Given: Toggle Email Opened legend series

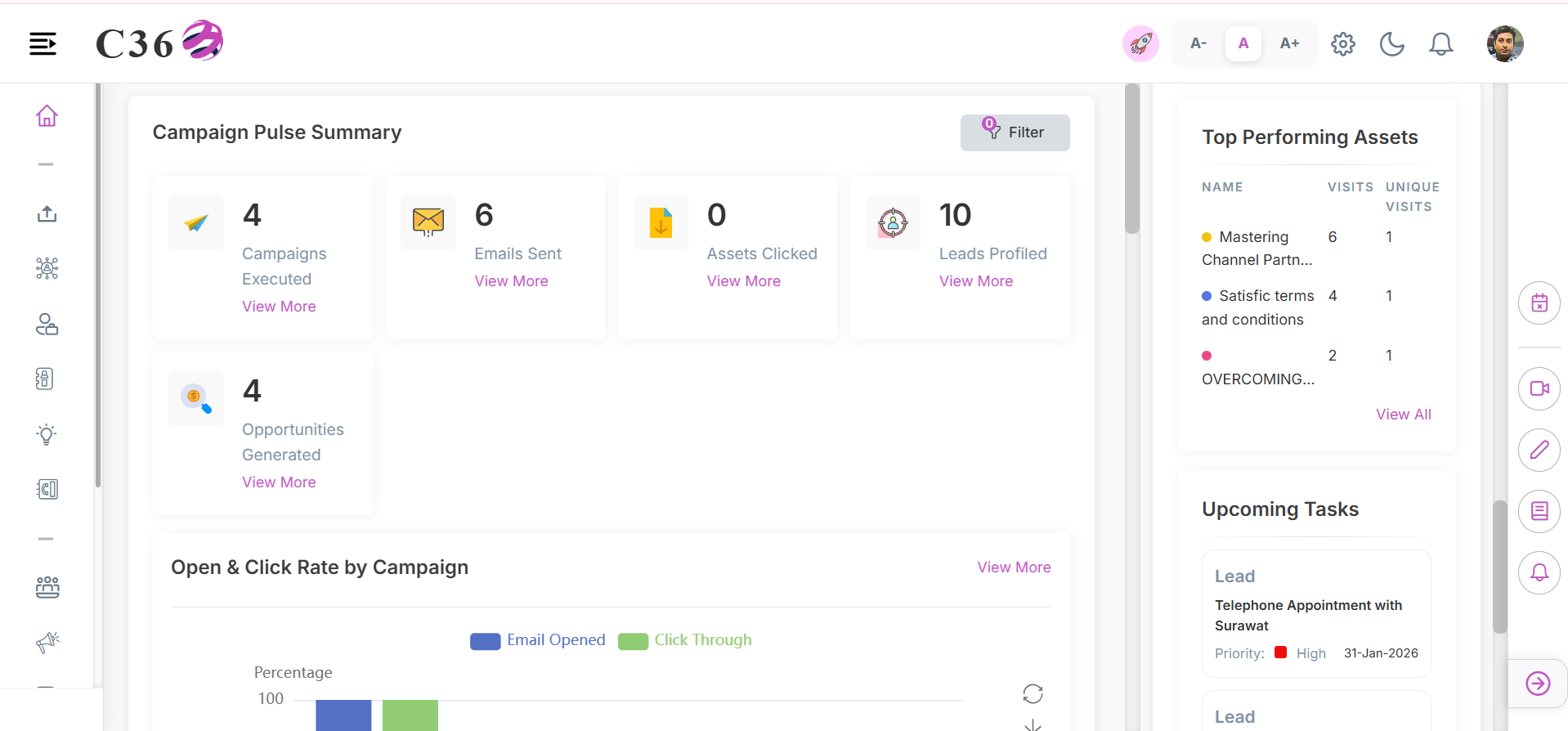Looking at the screenshot, I should pyautogui.click(x=538, y=640).
